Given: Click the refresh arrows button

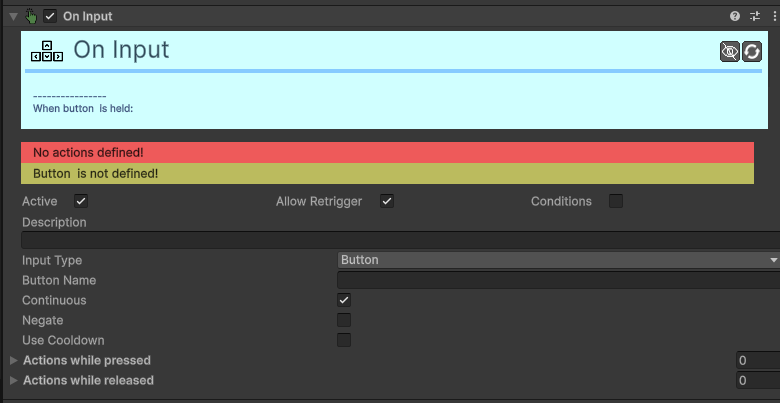Looking at the screenshot, I should click(752, 51).
